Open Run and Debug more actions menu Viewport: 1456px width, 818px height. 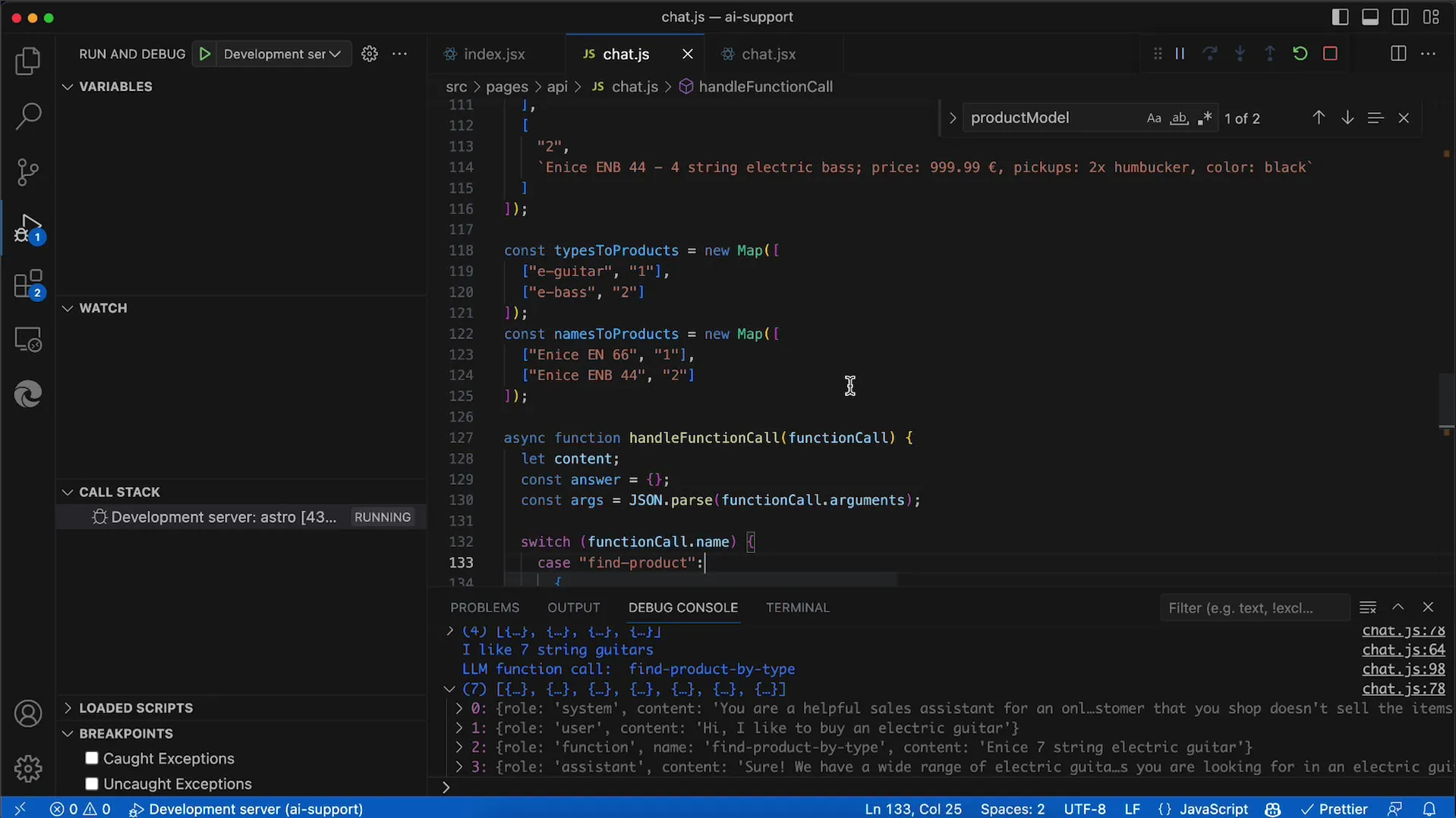pos(400,54)
